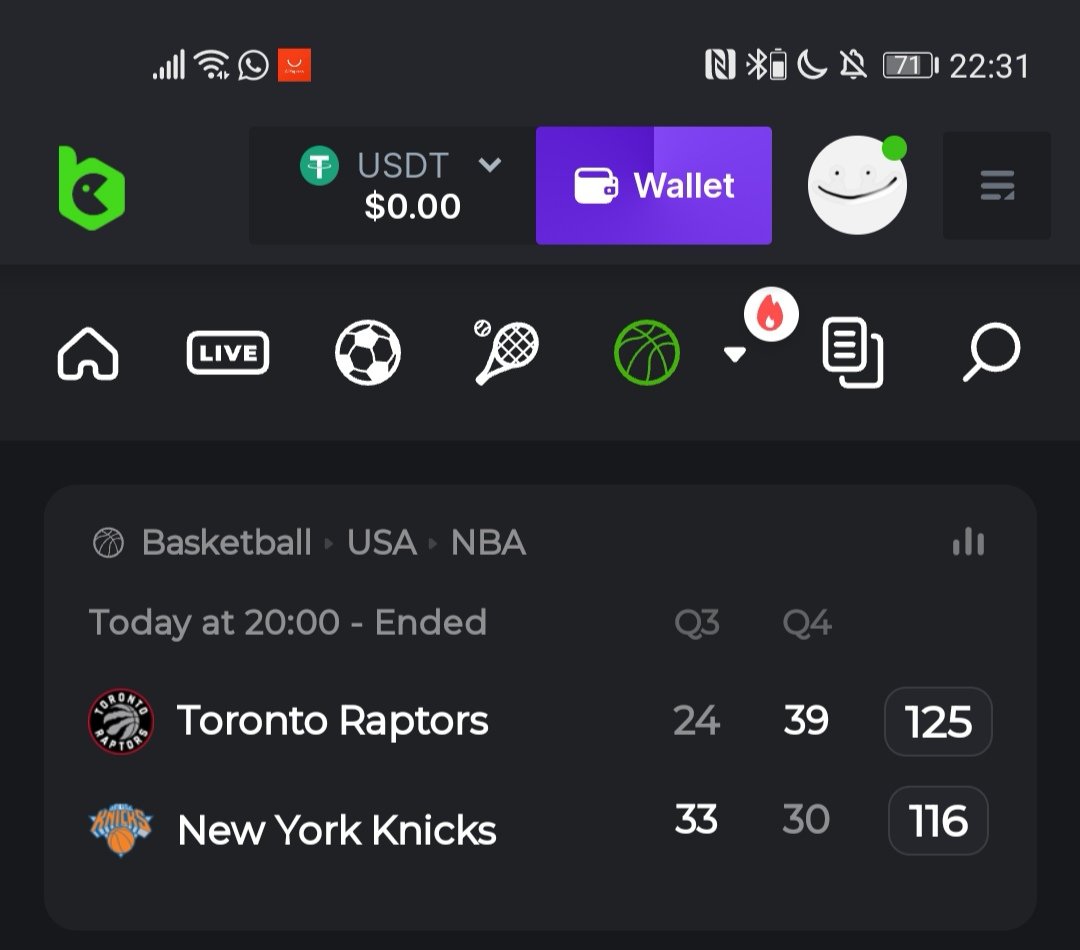Expand more sports arrow next to basketball
This screenshot has height=950, width=1080.
point(735,355)
